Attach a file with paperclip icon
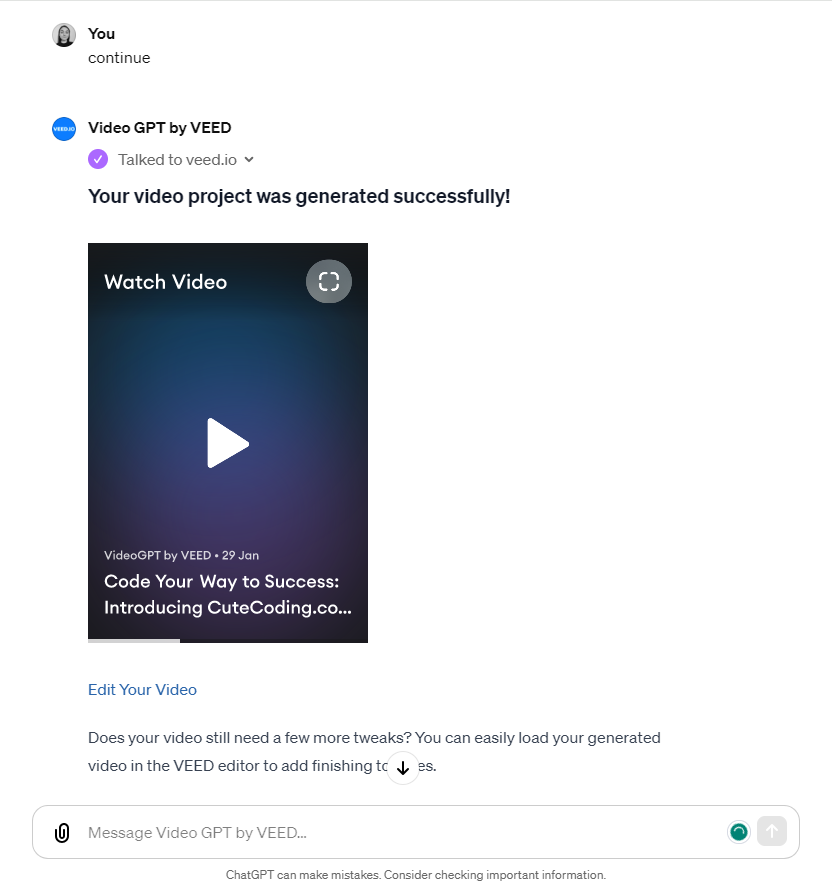The height and width of the screenshot is (888, 832). (62, 832)
